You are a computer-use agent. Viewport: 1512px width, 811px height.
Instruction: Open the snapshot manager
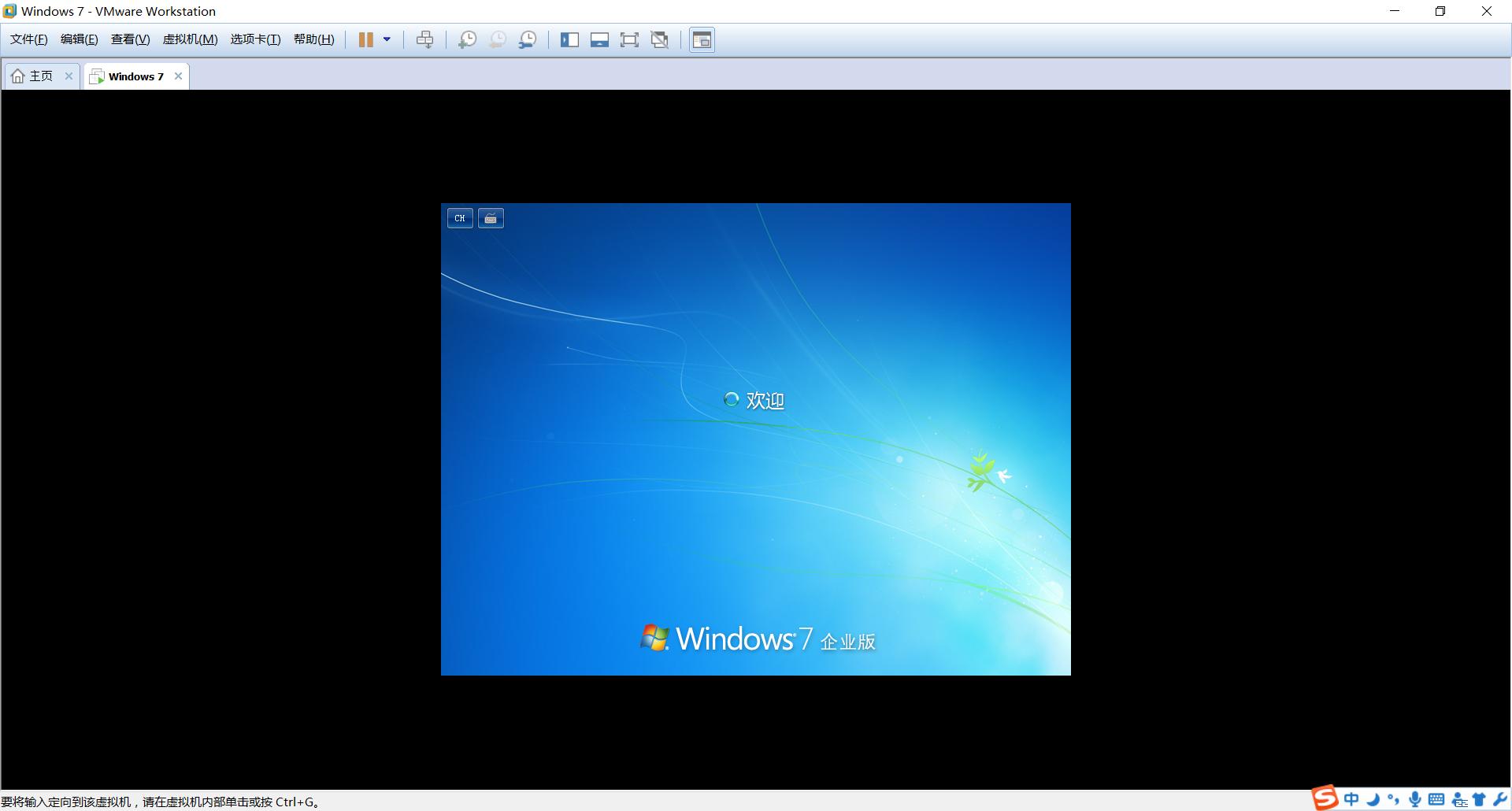[528, 39]
